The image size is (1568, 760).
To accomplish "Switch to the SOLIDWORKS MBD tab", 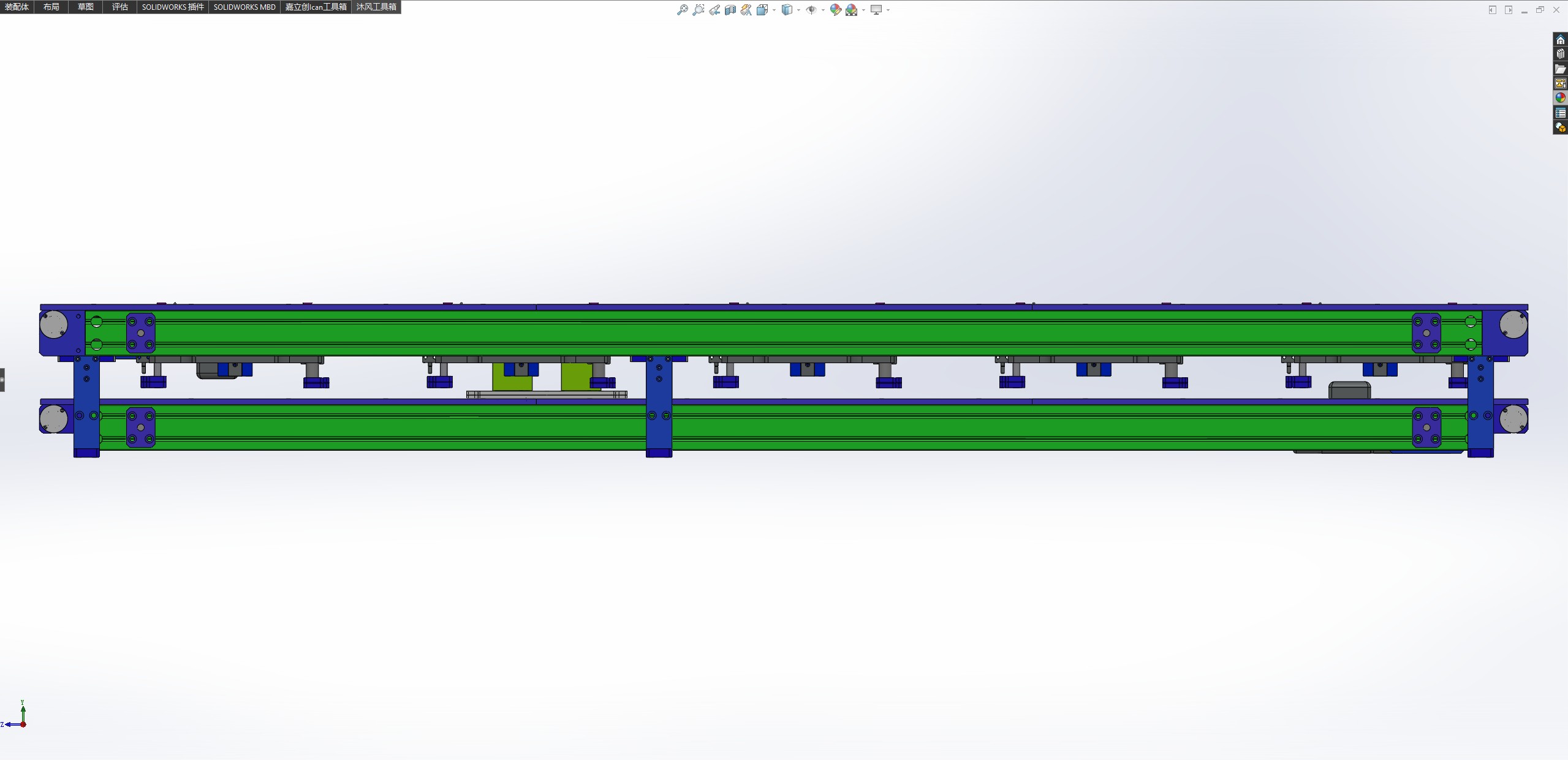I will click(x=244, y=7).
